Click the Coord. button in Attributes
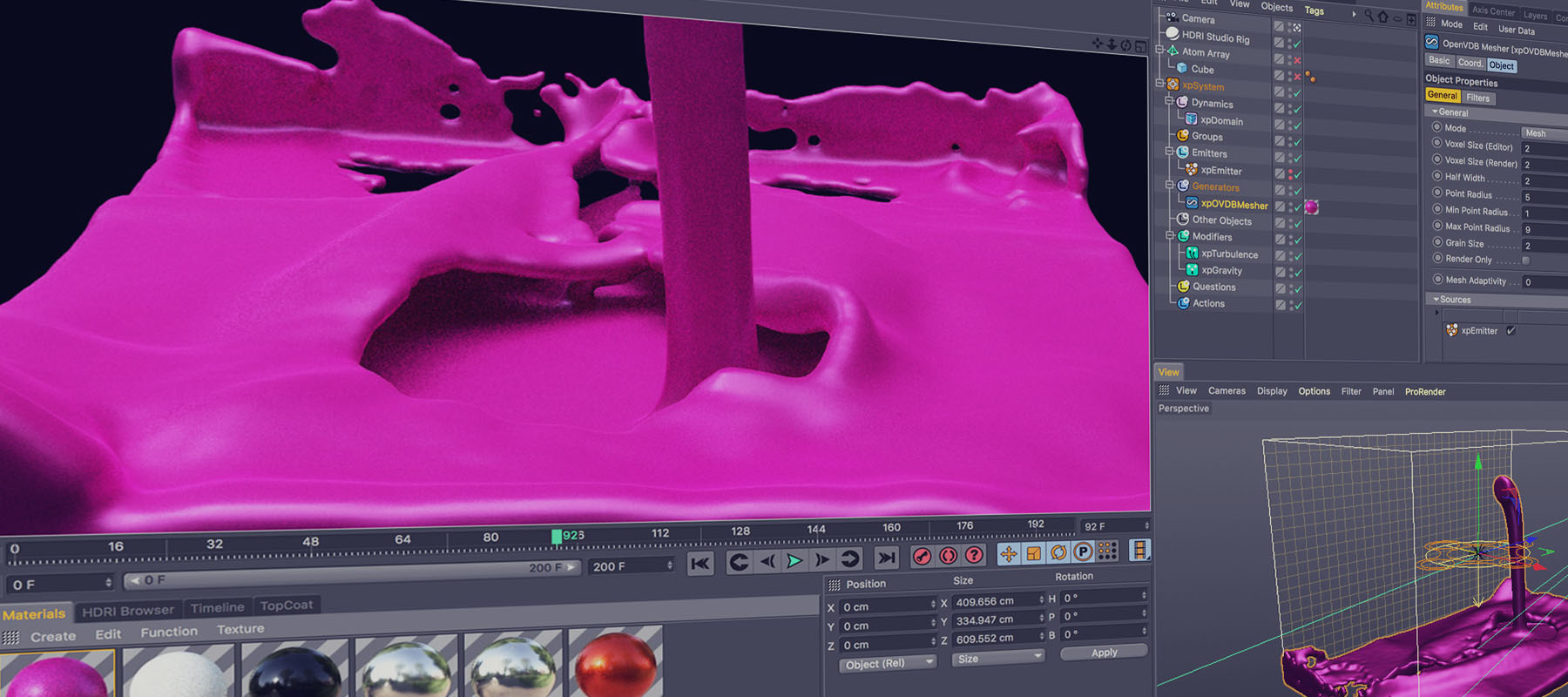 1470,63
